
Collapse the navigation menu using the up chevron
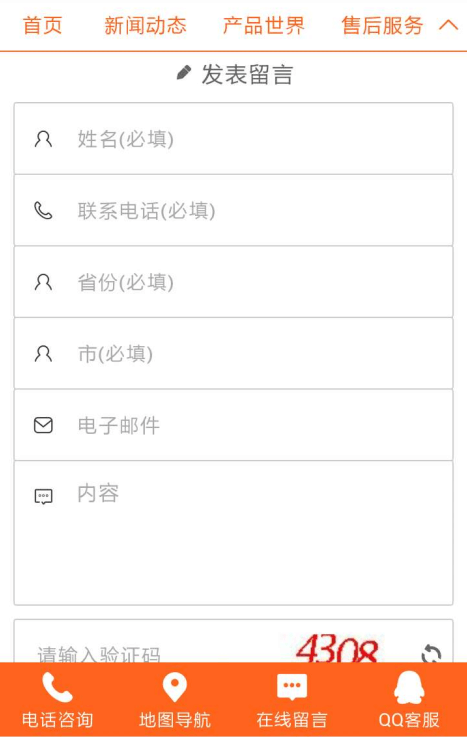[448, 25]
